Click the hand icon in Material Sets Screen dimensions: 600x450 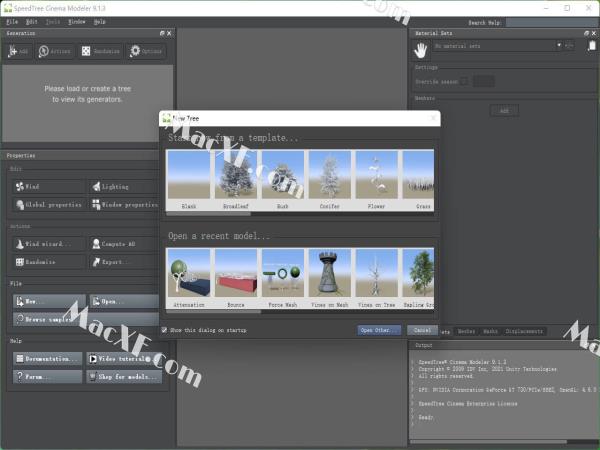pos(421,51)
